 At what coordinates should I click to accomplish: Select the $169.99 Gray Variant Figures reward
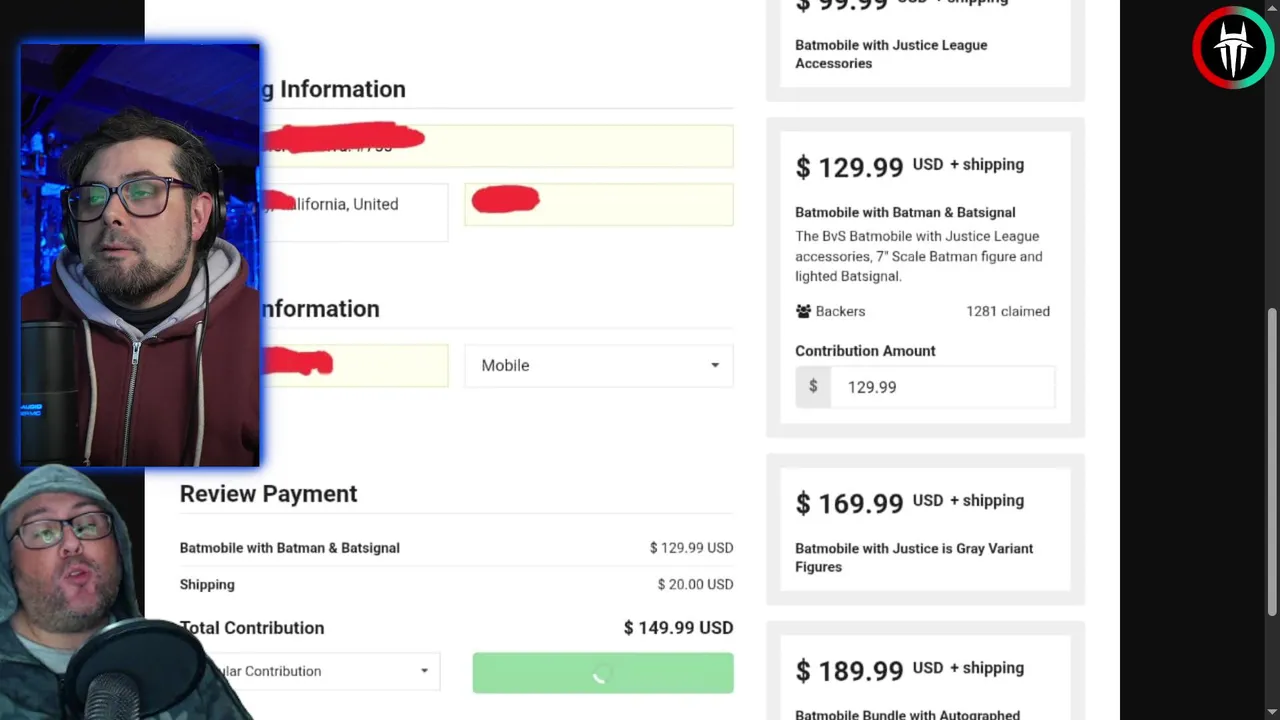pos(925,530)
